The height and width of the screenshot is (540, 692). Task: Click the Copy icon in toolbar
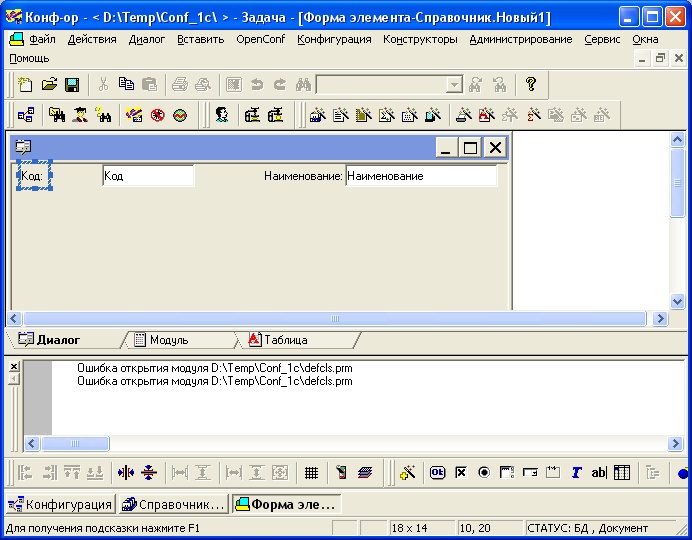pos(126,86)
